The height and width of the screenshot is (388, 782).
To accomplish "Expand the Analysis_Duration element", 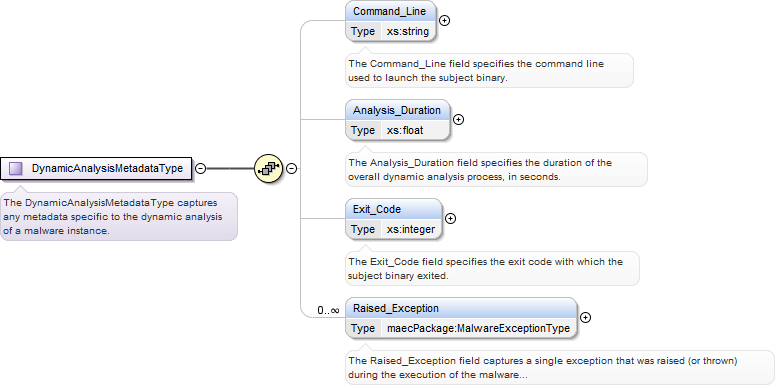I will 458,120.
